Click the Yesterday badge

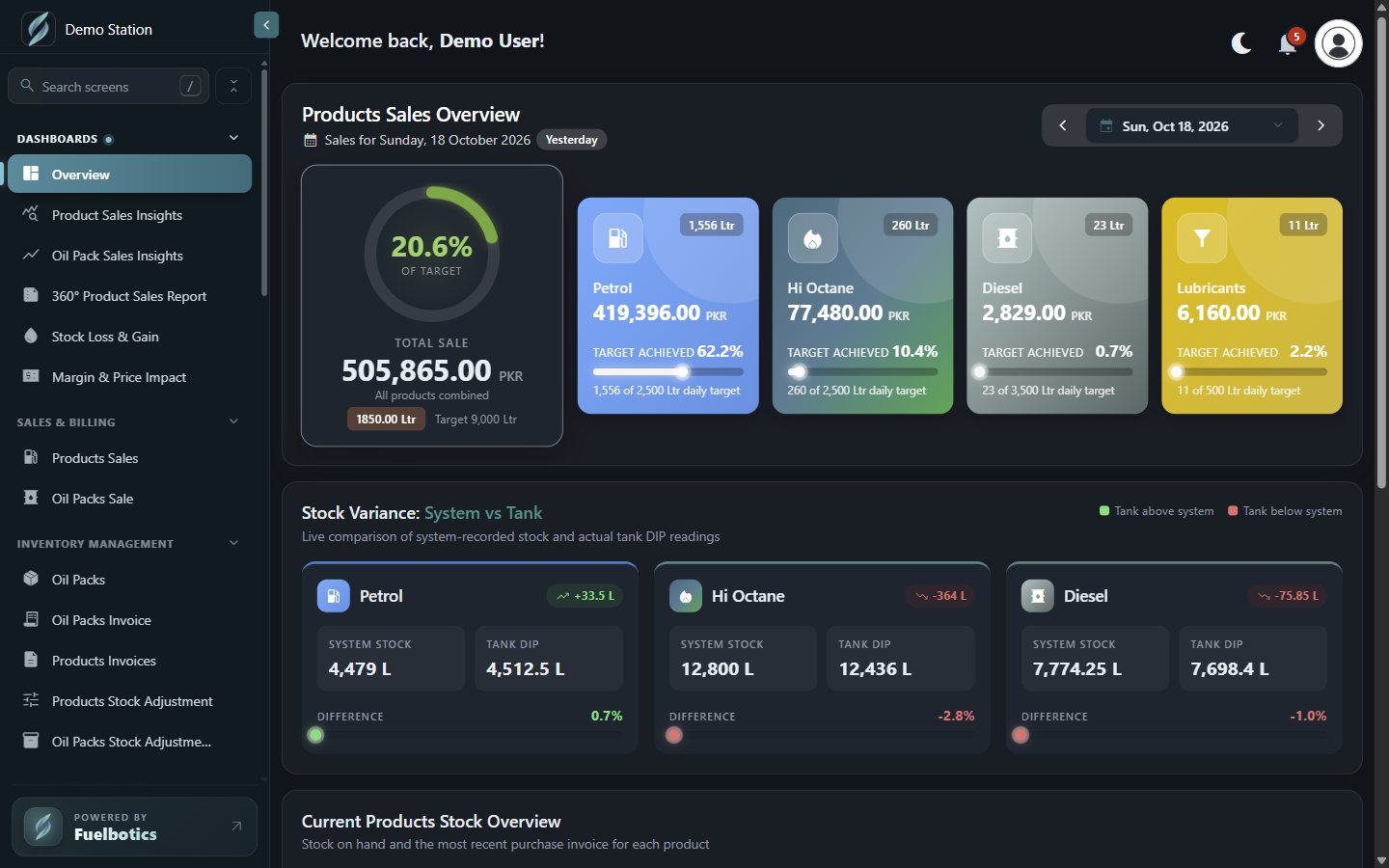[571, 140]
